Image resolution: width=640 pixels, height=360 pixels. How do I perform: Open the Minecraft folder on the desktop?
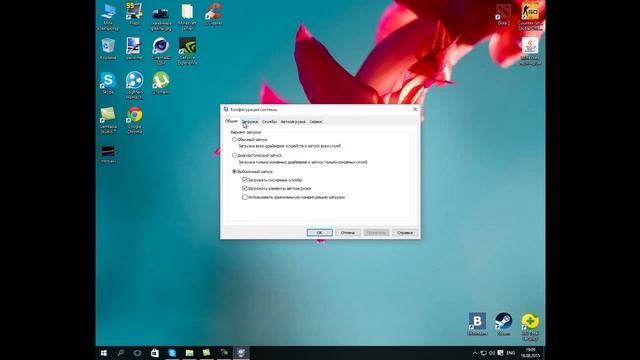(187, 16)
